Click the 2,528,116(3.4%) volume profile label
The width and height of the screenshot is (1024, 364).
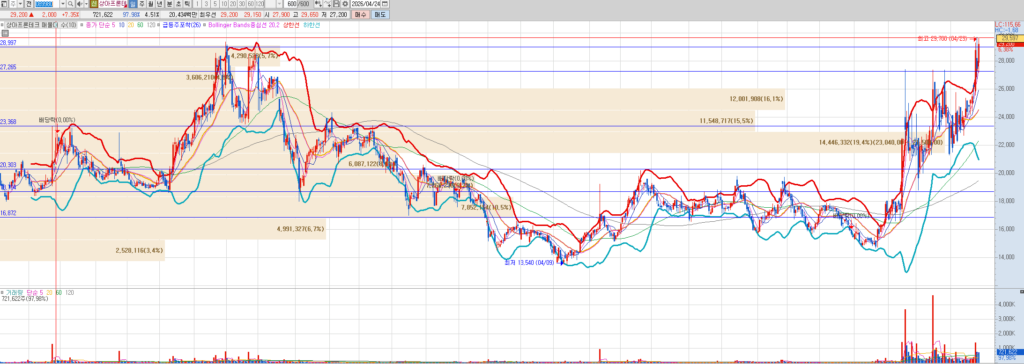click(140, 250)
